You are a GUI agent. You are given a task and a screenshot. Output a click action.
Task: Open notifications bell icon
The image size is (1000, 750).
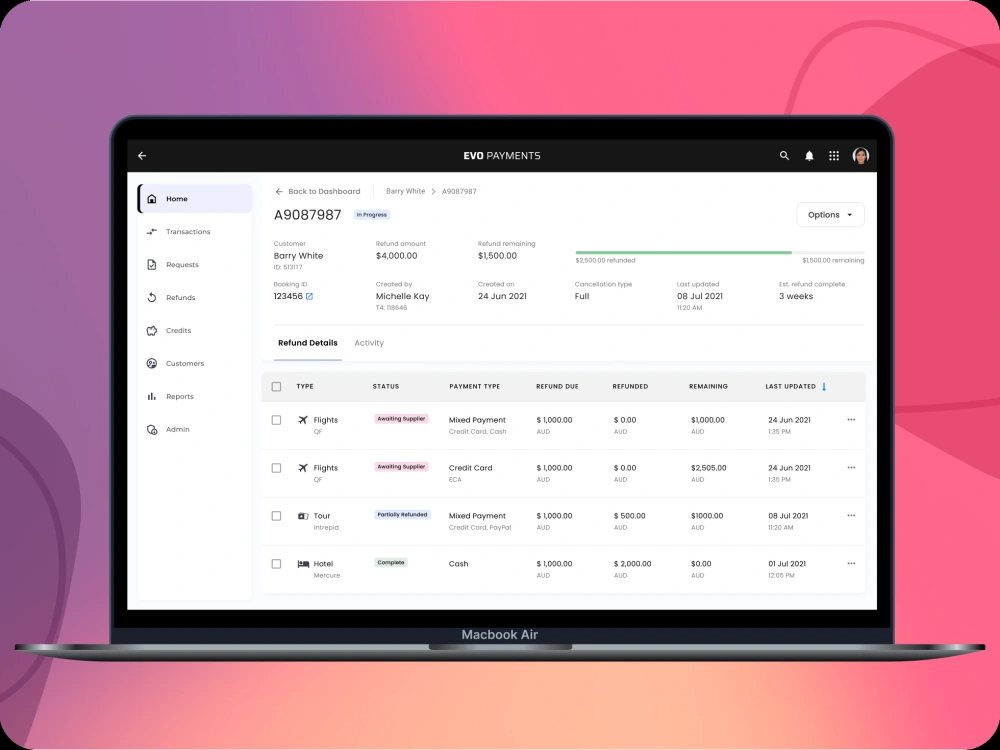pos(809,156)
